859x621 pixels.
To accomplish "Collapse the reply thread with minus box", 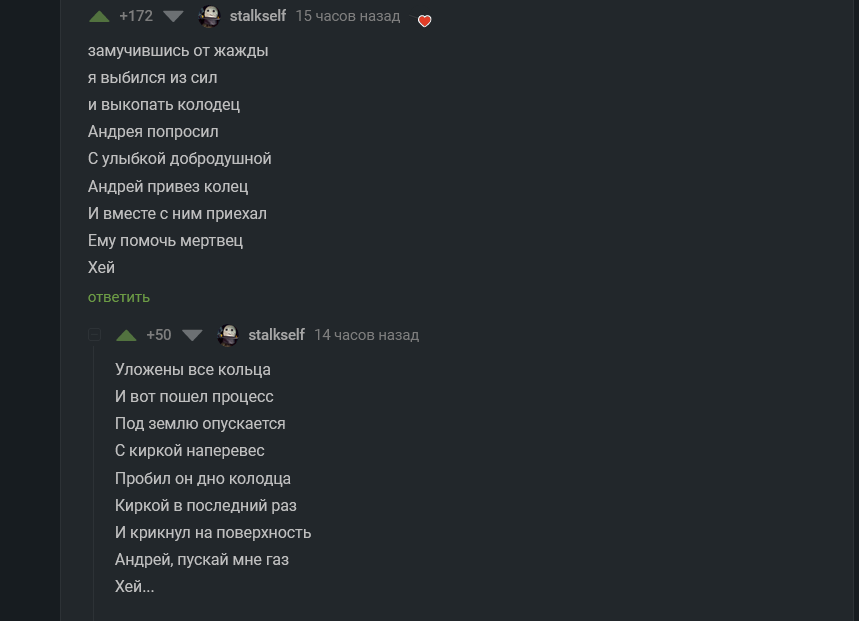I will [95, 335].
